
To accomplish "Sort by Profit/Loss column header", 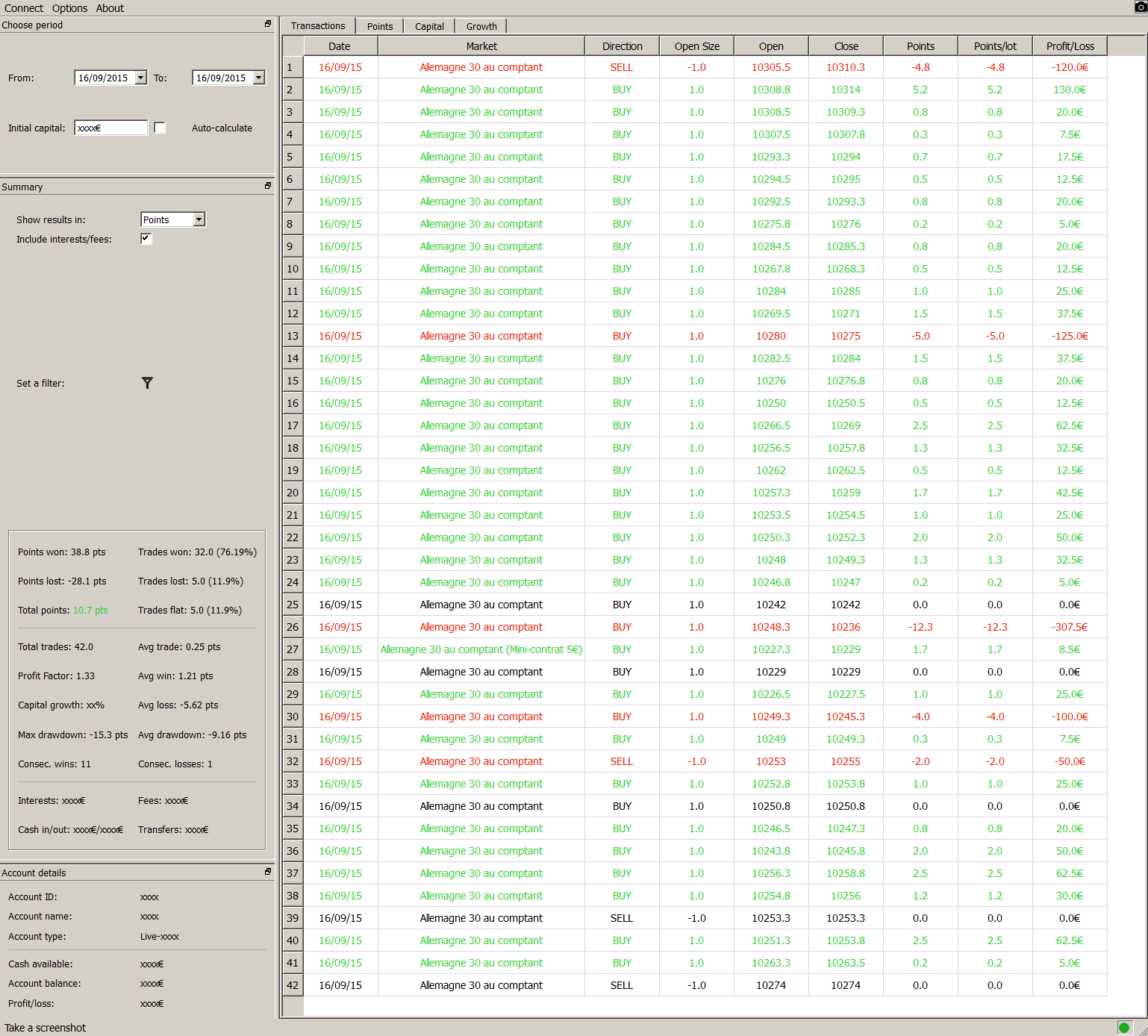I will [1070, 46].
